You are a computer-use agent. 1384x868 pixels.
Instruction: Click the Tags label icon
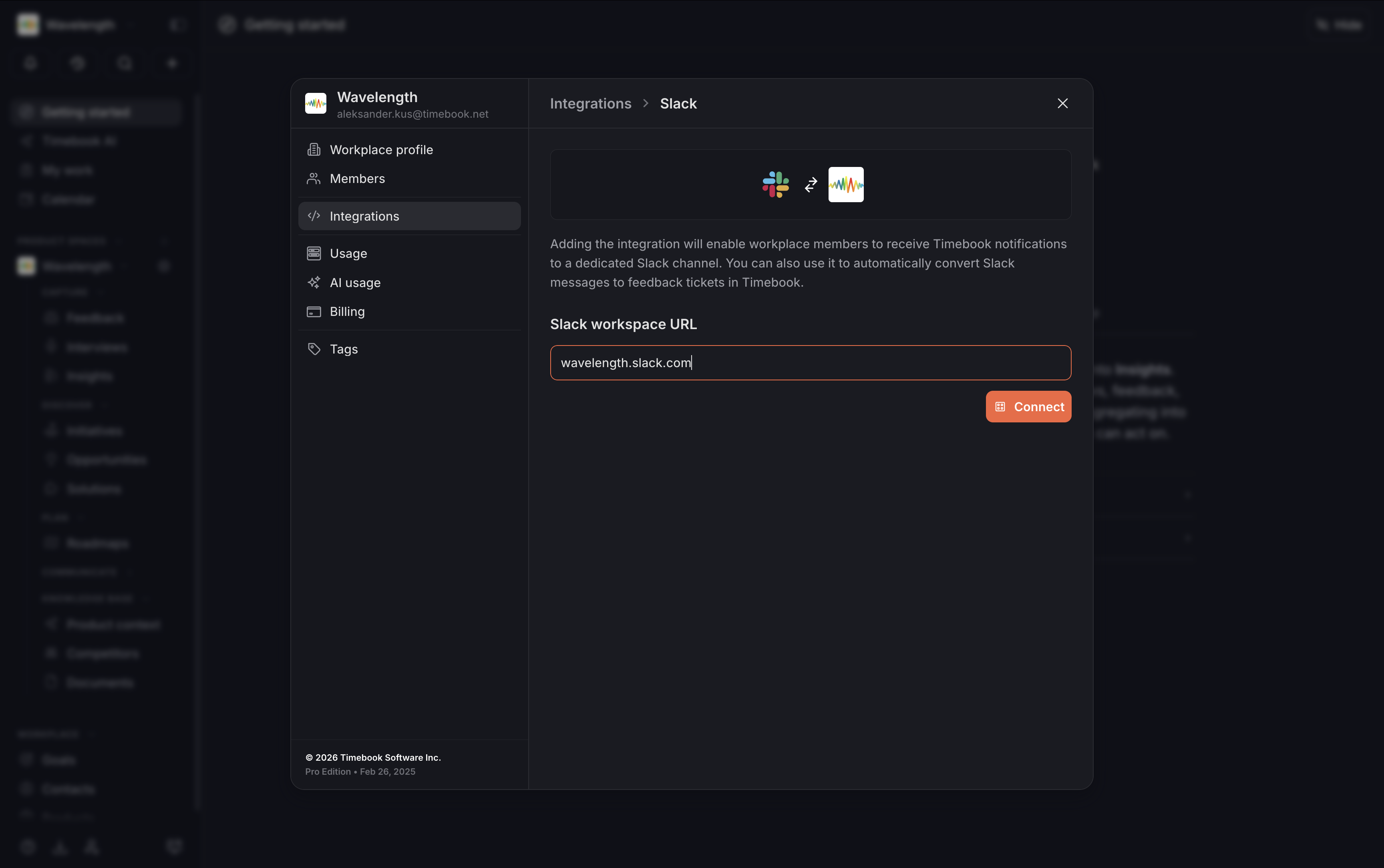click(x=314, y=349)
